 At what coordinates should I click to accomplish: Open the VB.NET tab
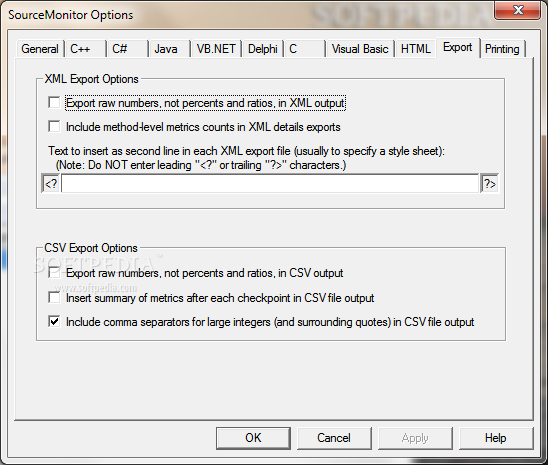pyautogui.click(x=216, y=49)
